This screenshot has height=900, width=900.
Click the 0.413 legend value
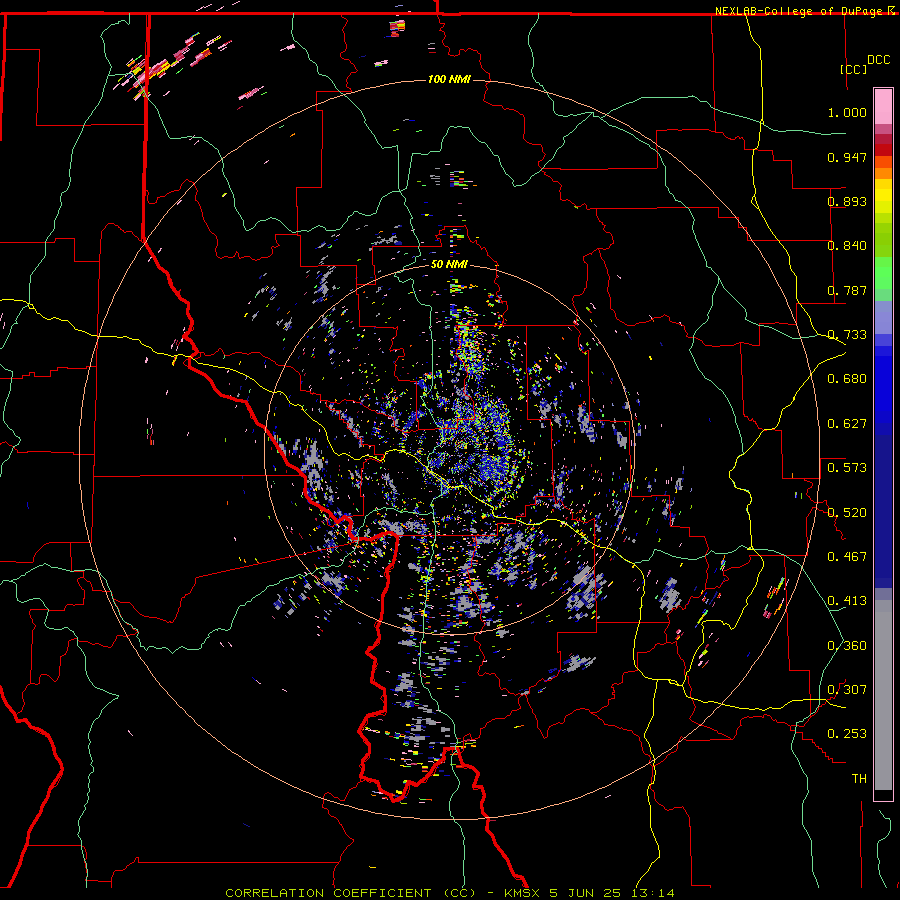847,601
